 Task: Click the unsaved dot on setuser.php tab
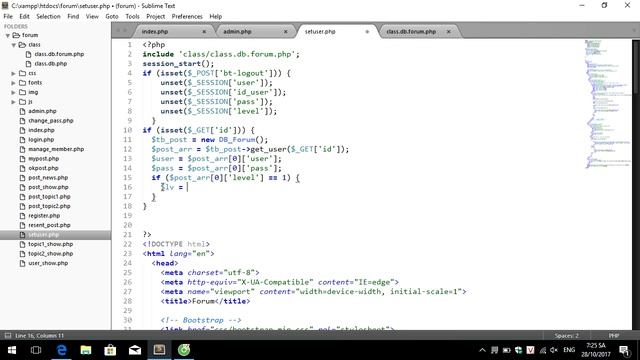point(367,31)
